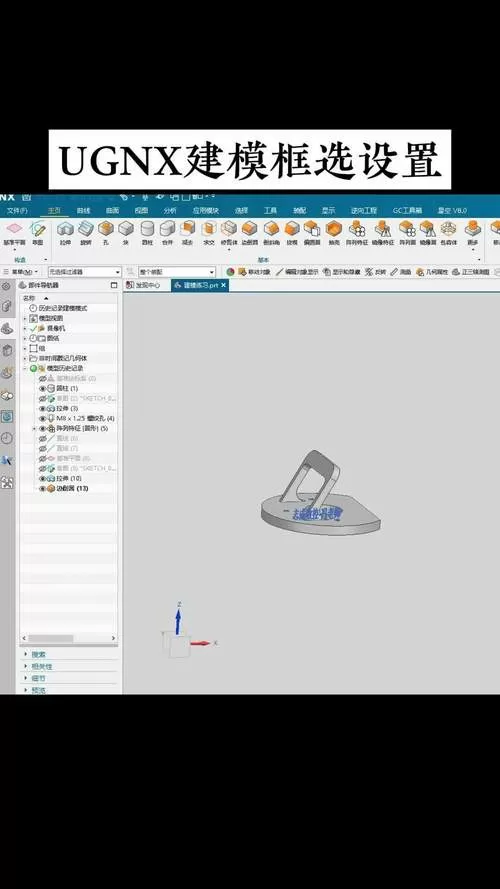Show the hidden 基准坐标系 (0) feature
This screenshot has width=500, height=889.
43,378
